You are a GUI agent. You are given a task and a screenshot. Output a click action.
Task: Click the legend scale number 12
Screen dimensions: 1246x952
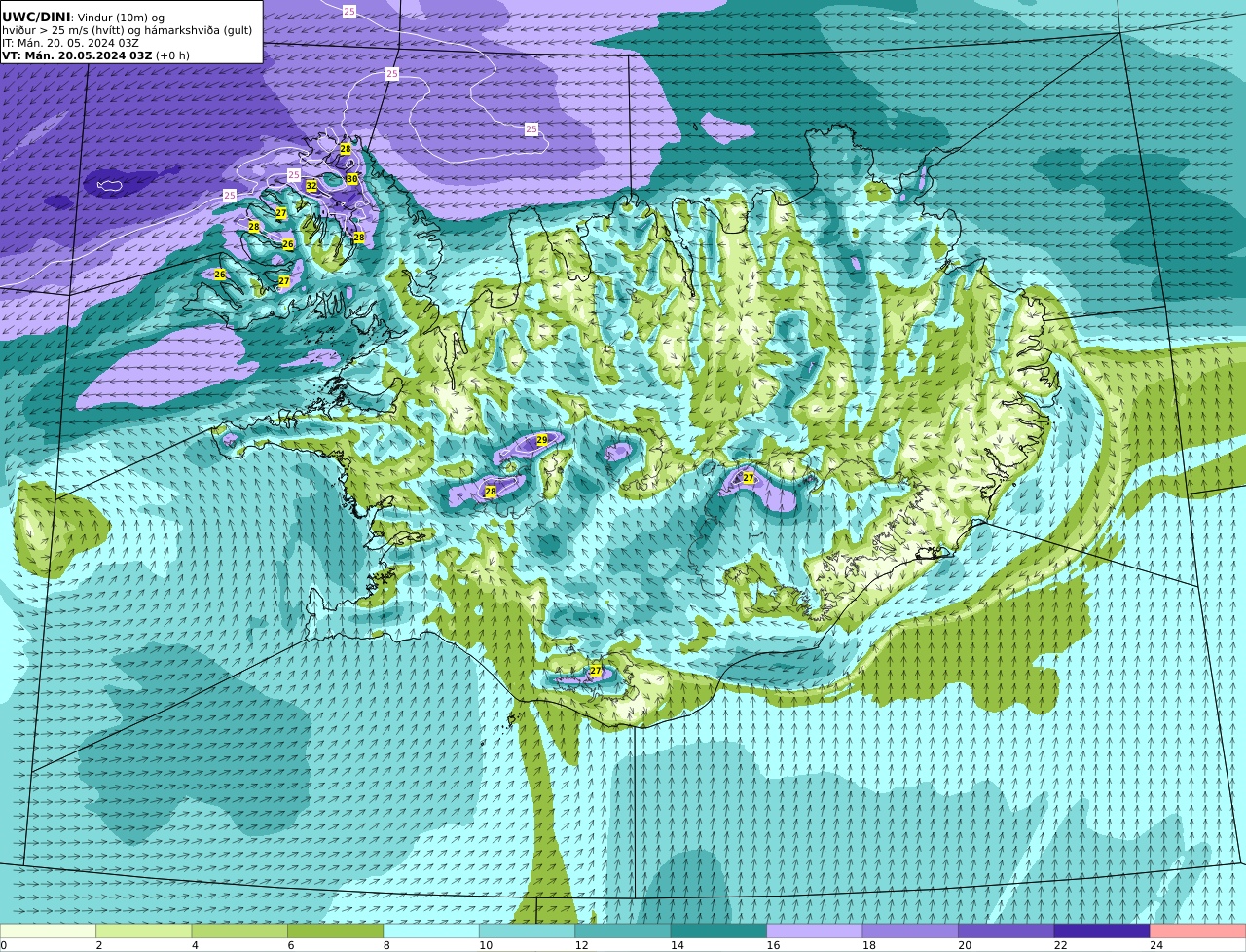(581, 945)
